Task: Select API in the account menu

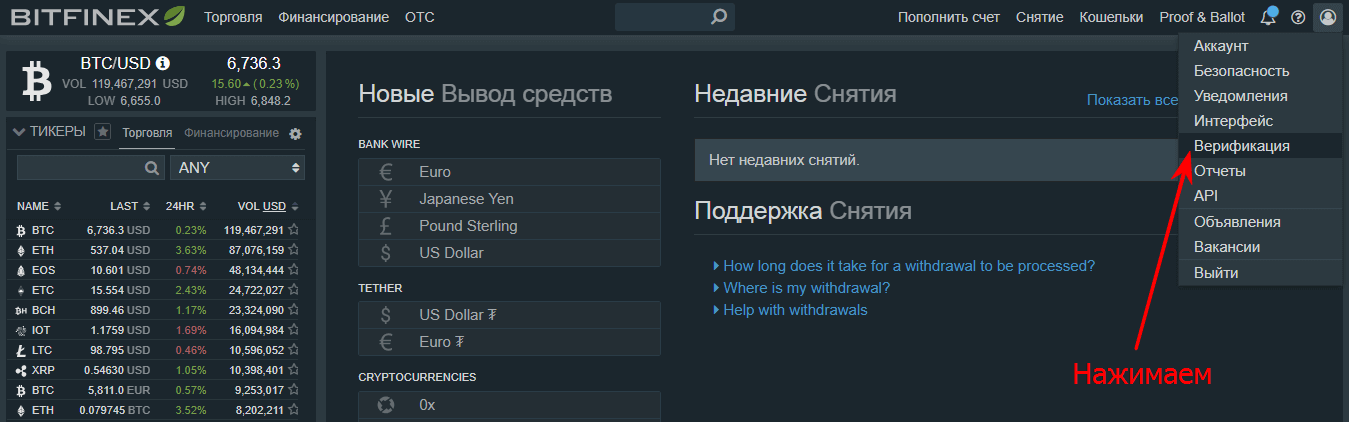Action: [1260, 196]
